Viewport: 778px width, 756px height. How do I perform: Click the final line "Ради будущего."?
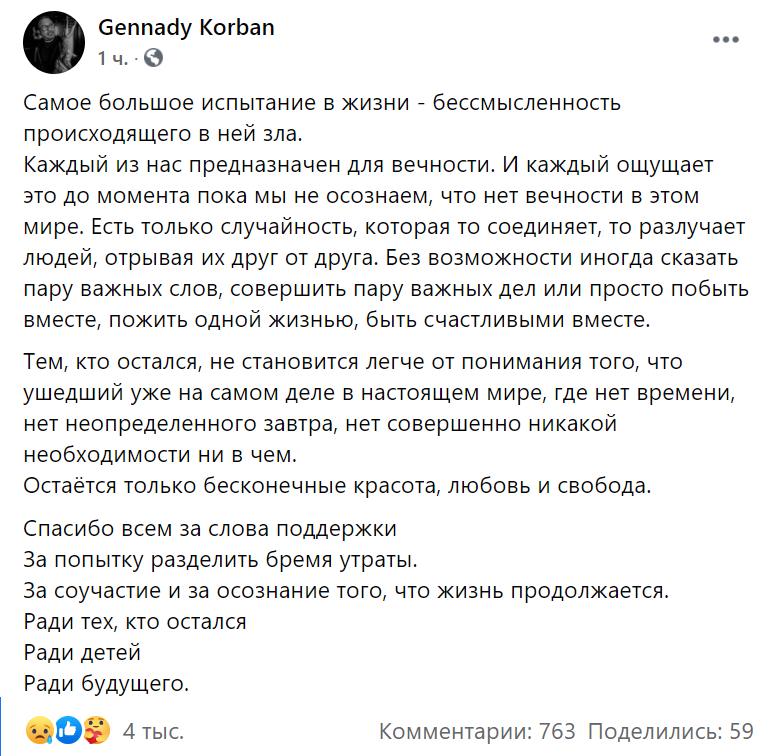pyautogui.click(x=106, y=685)
